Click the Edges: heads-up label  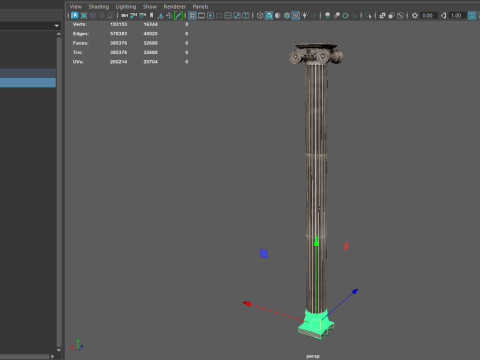(80, 34)
